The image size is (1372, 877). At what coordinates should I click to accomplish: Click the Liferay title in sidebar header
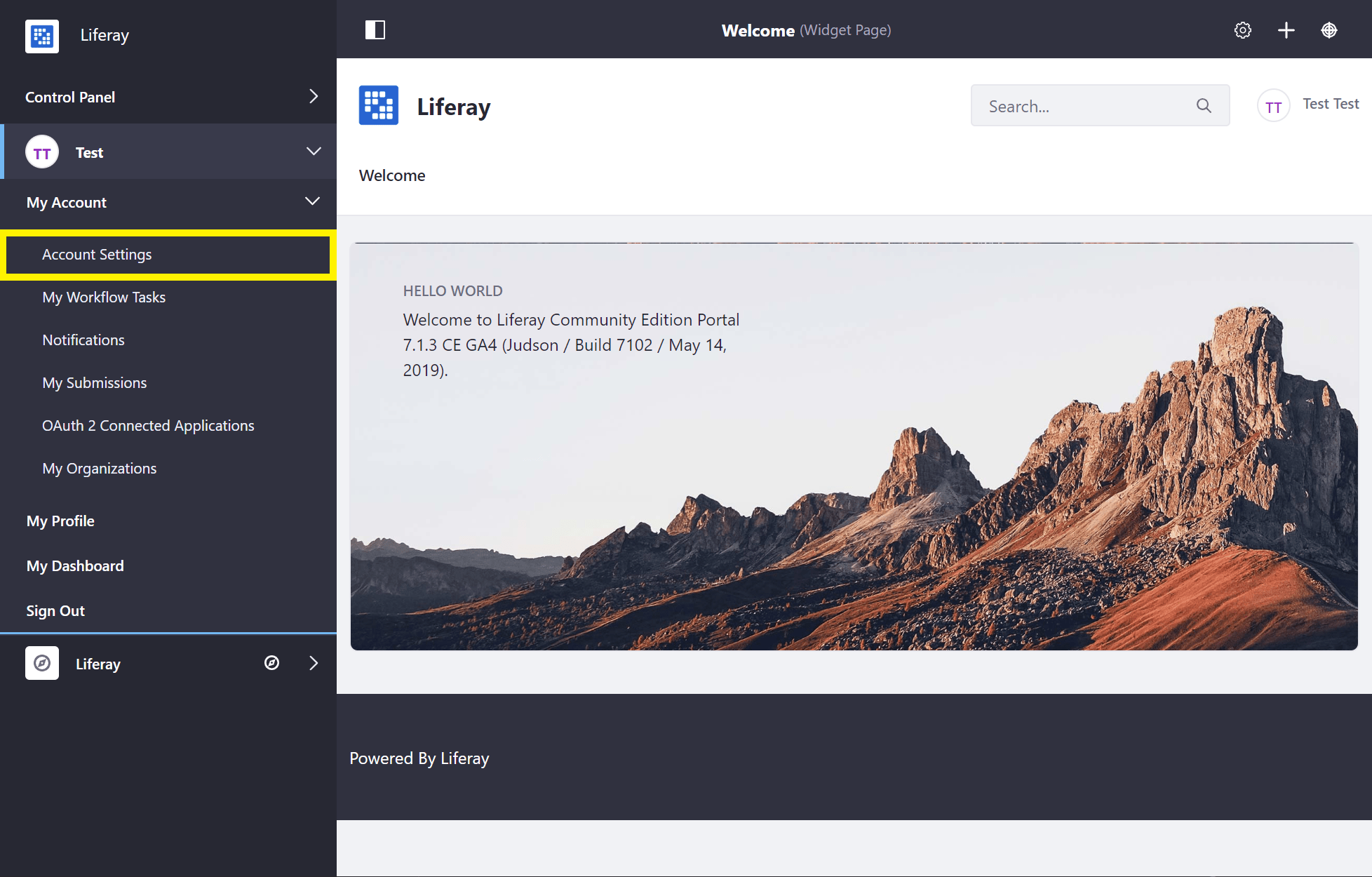point(105,36)
